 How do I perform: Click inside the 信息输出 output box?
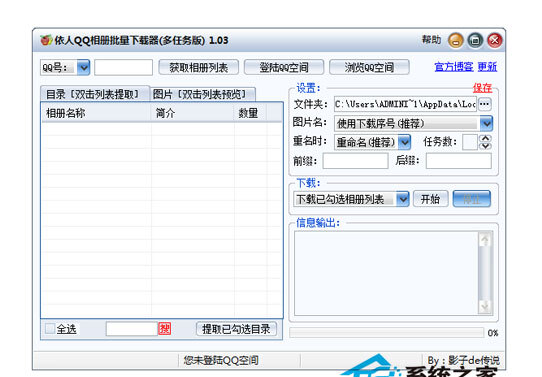386,273
